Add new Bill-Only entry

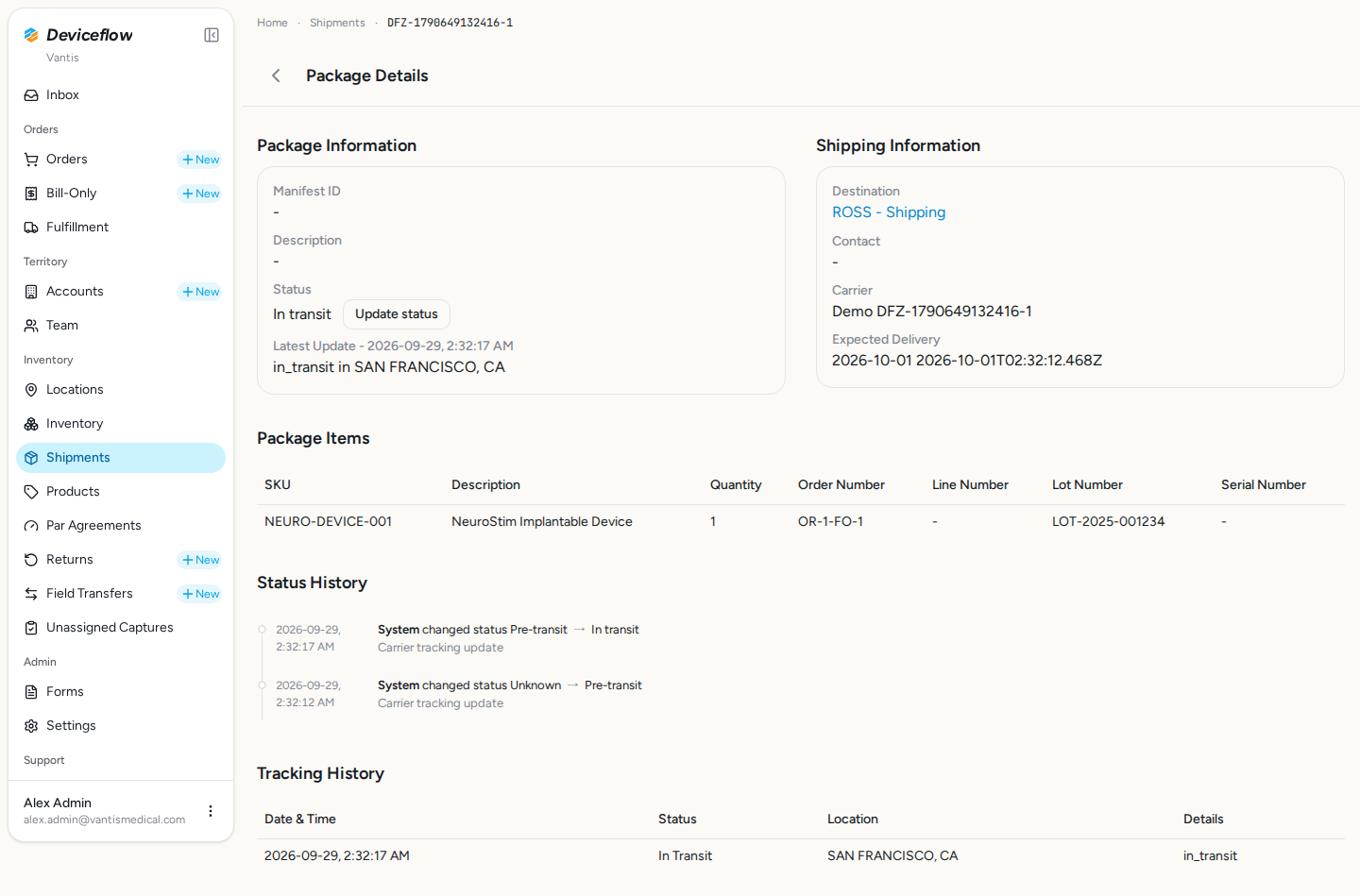click(200, 194)
